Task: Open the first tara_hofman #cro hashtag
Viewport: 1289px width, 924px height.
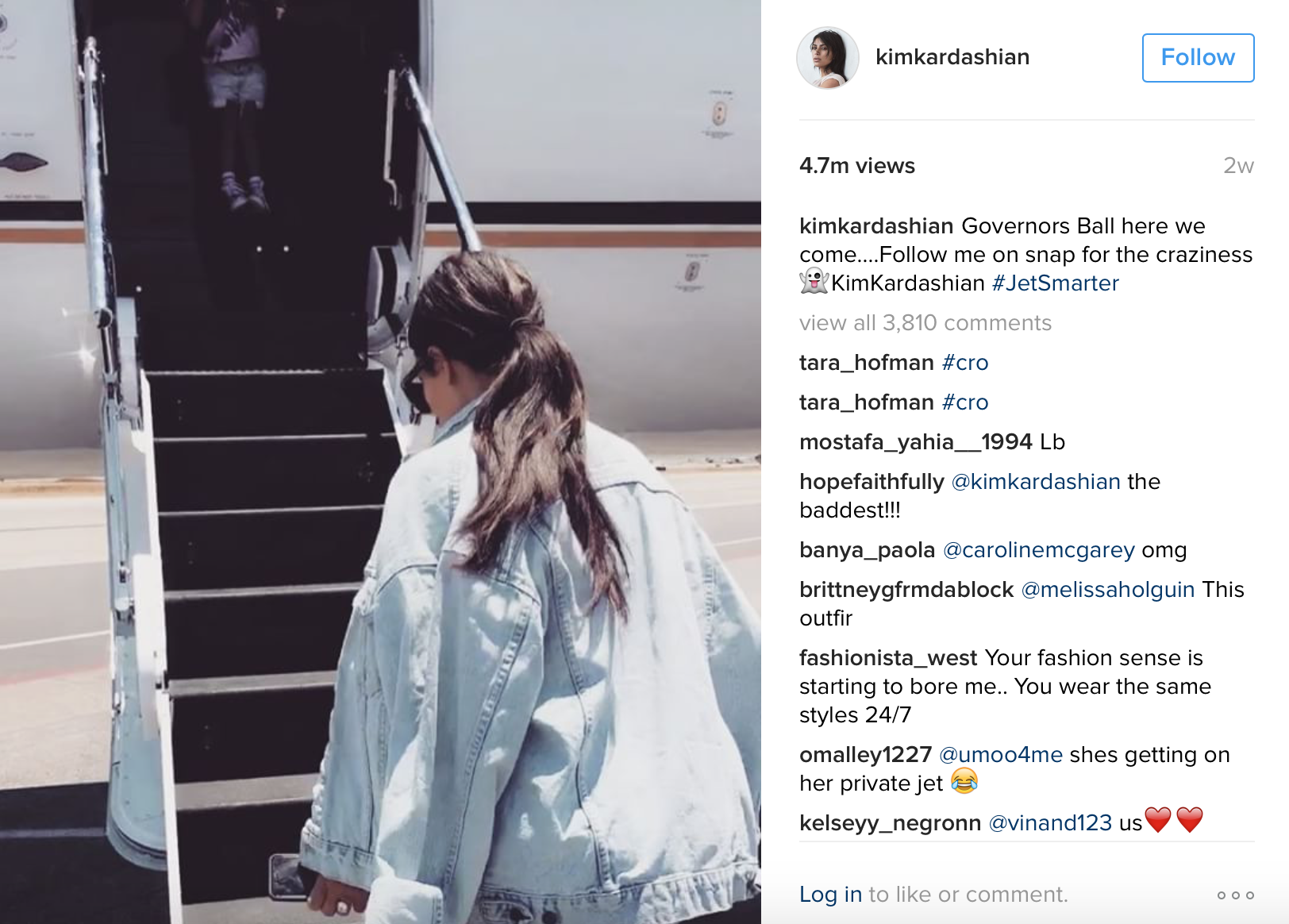Action: [x=965, y=362]
